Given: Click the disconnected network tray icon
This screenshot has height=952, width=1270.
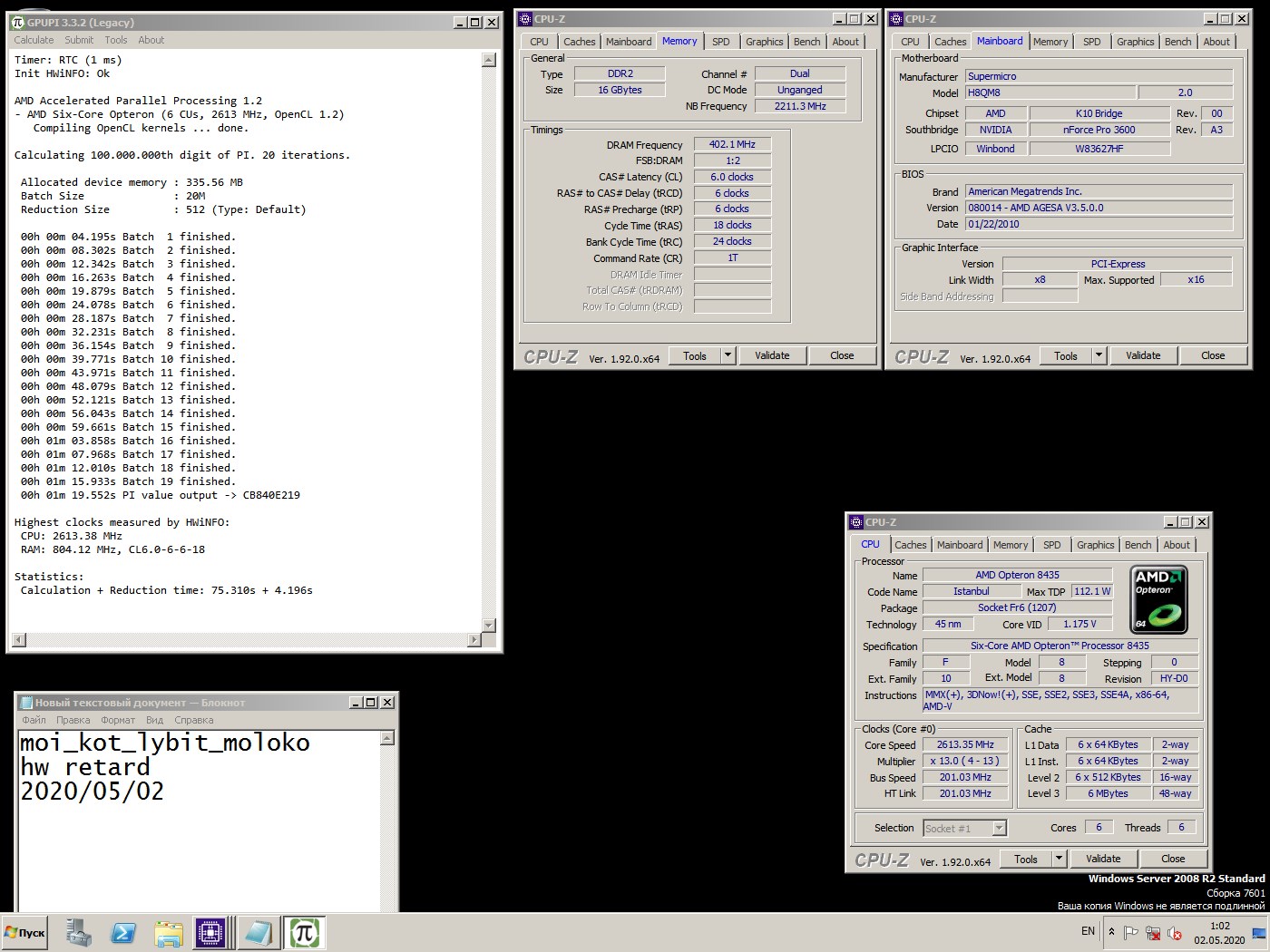Looking at the screenshot, I should (x=1153, y=932).
